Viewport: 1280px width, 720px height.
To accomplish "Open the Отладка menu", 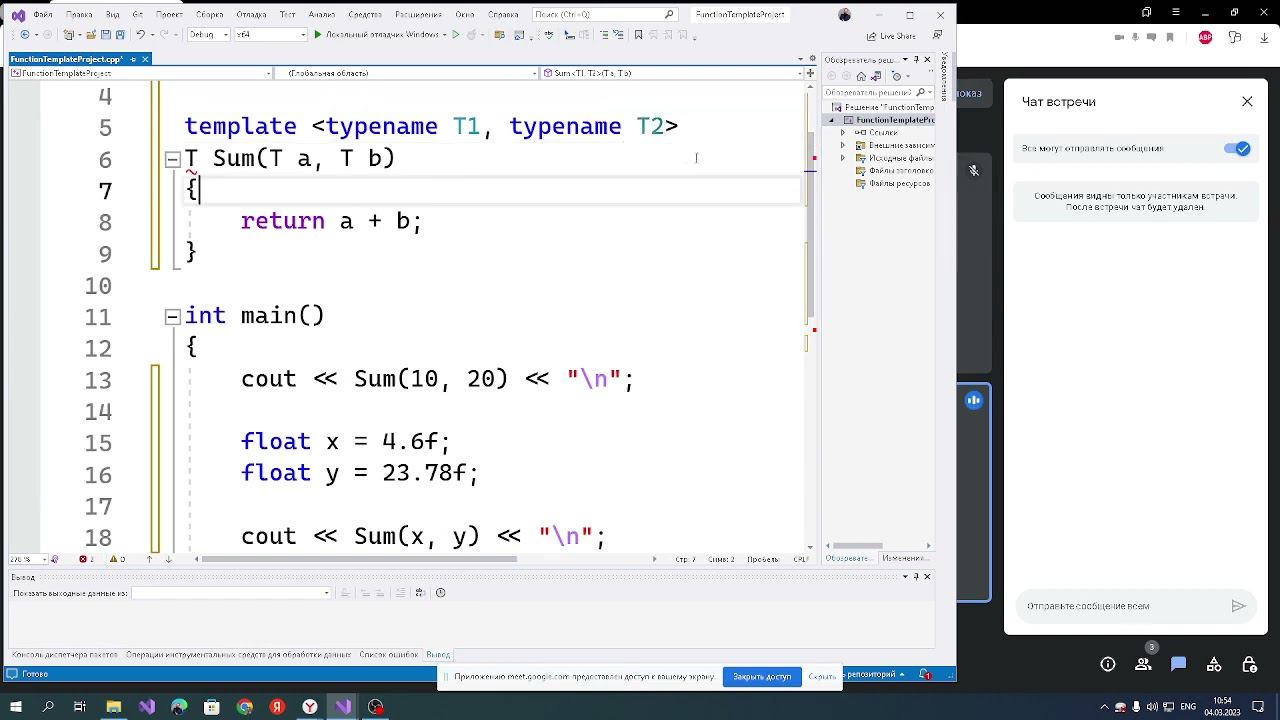I will (252, 15).
